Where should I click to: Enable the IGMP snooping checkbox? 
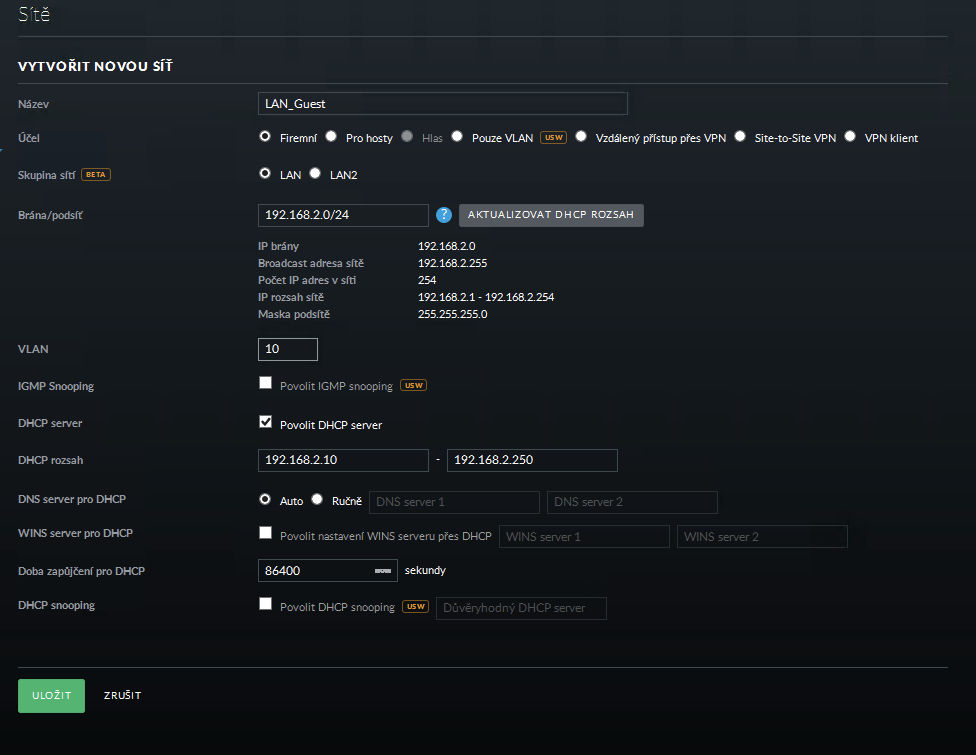click(265, 384)
